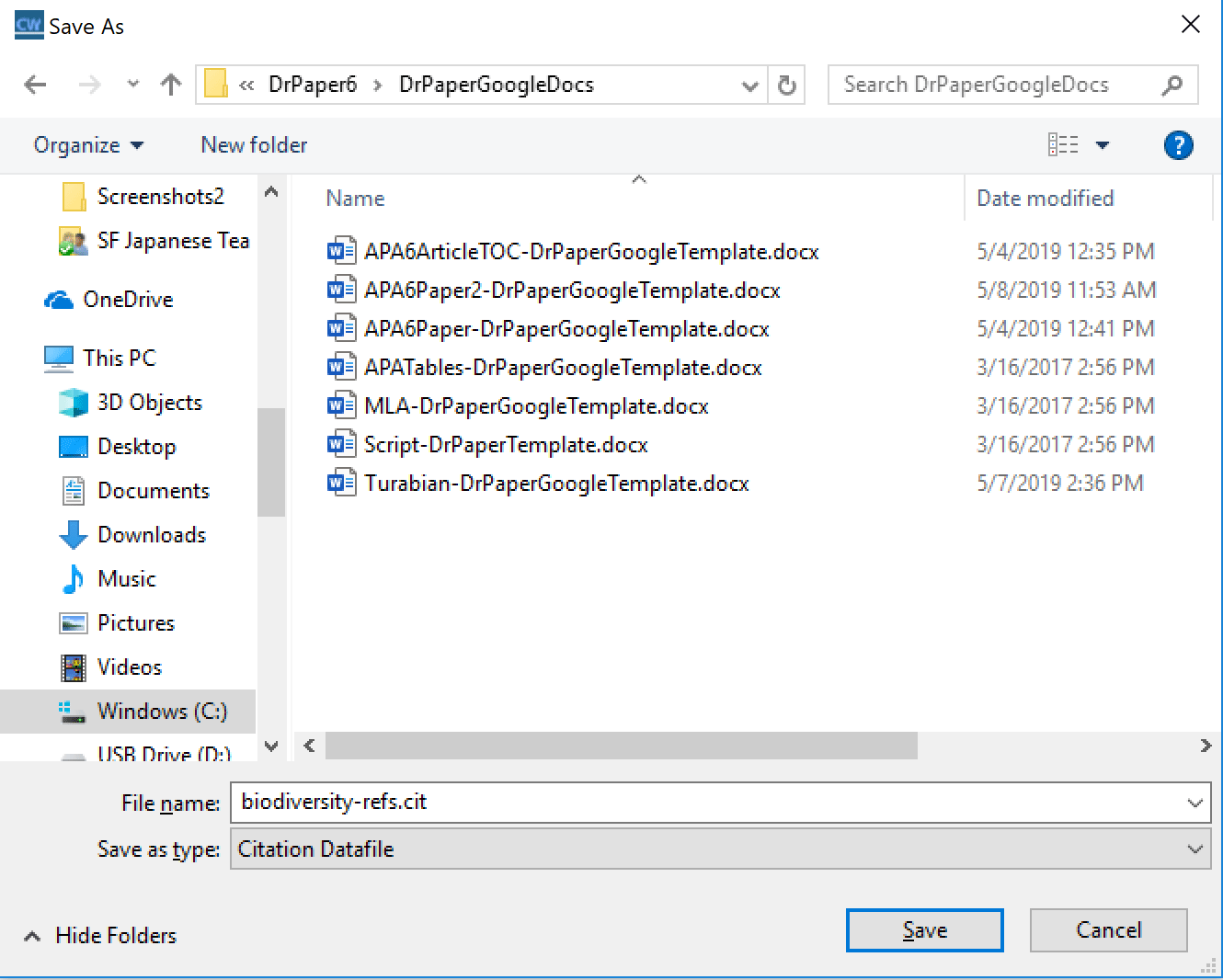The height and width of the screenshot is (980, 1223).
Task: Sort files by Date modified column
Action: (x=1045, y=199)
